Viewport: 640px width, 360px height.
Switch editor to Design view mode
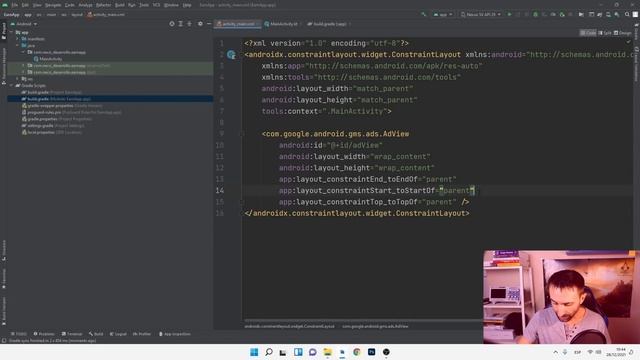pyautogui.click(x=622, y=33)
